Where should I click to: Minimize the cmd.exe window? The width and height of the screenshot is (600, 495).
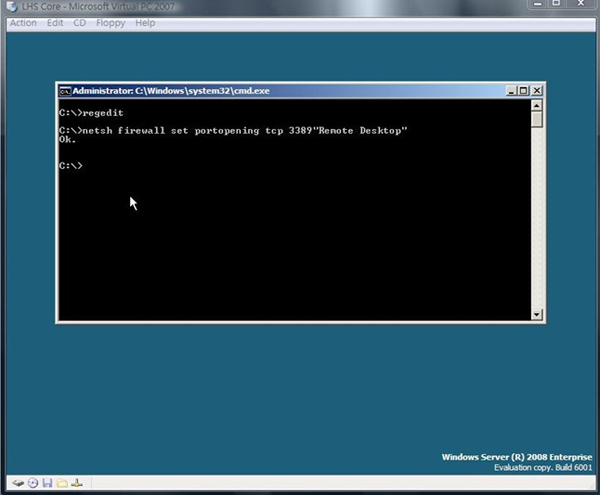coord(509,91)
